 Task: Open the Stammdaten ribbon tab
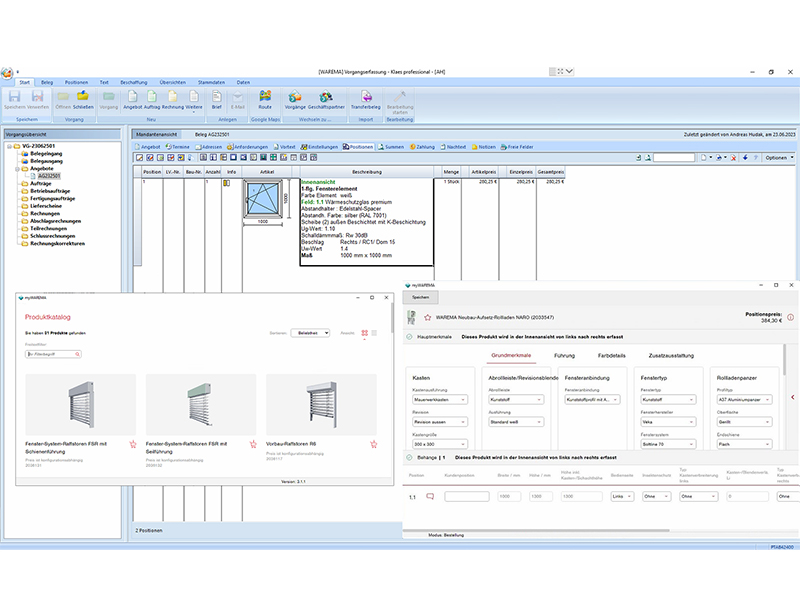211,82
